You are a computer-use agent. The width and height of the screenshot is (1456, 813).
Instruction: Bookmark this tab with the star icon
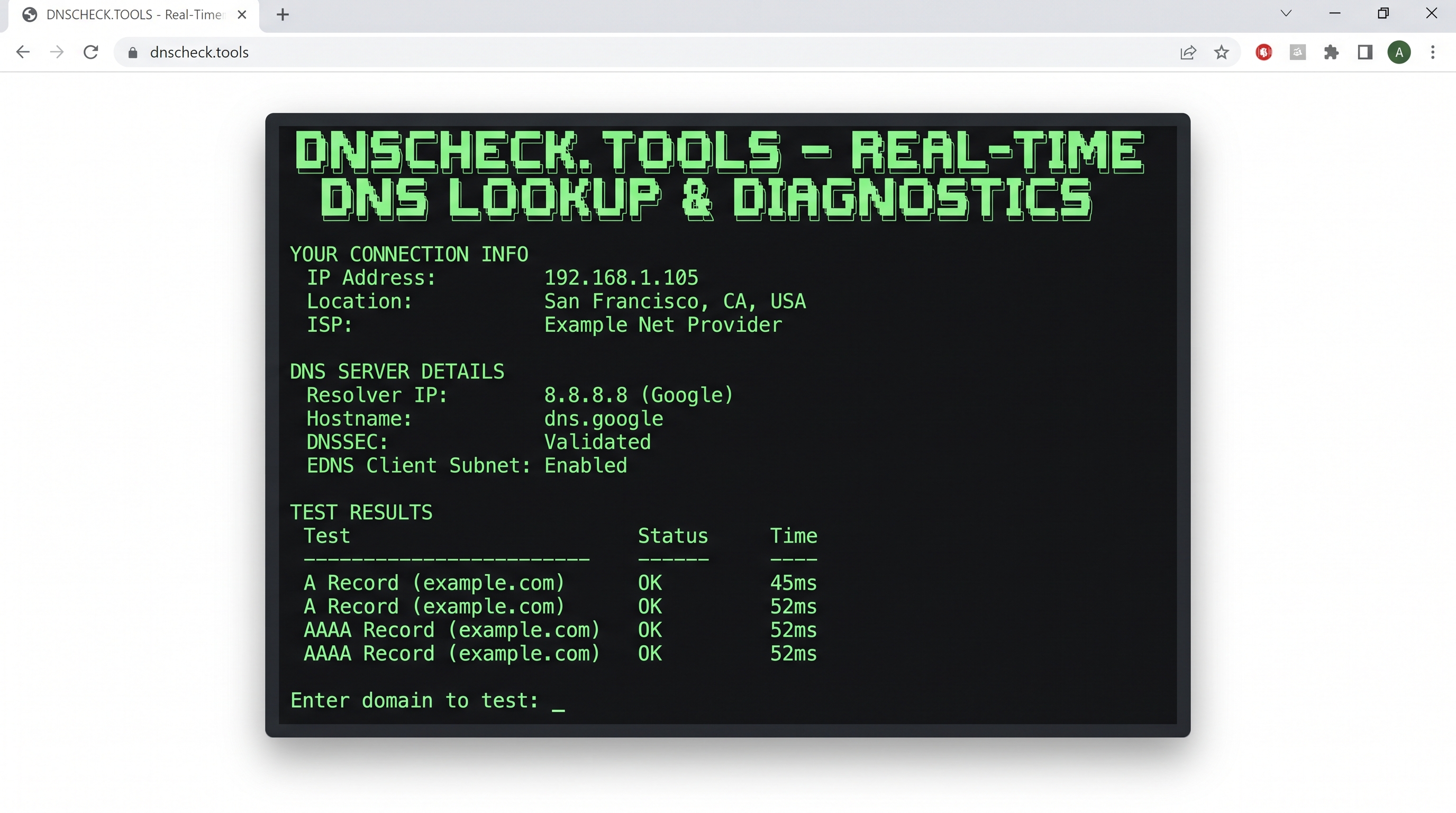1222,52
